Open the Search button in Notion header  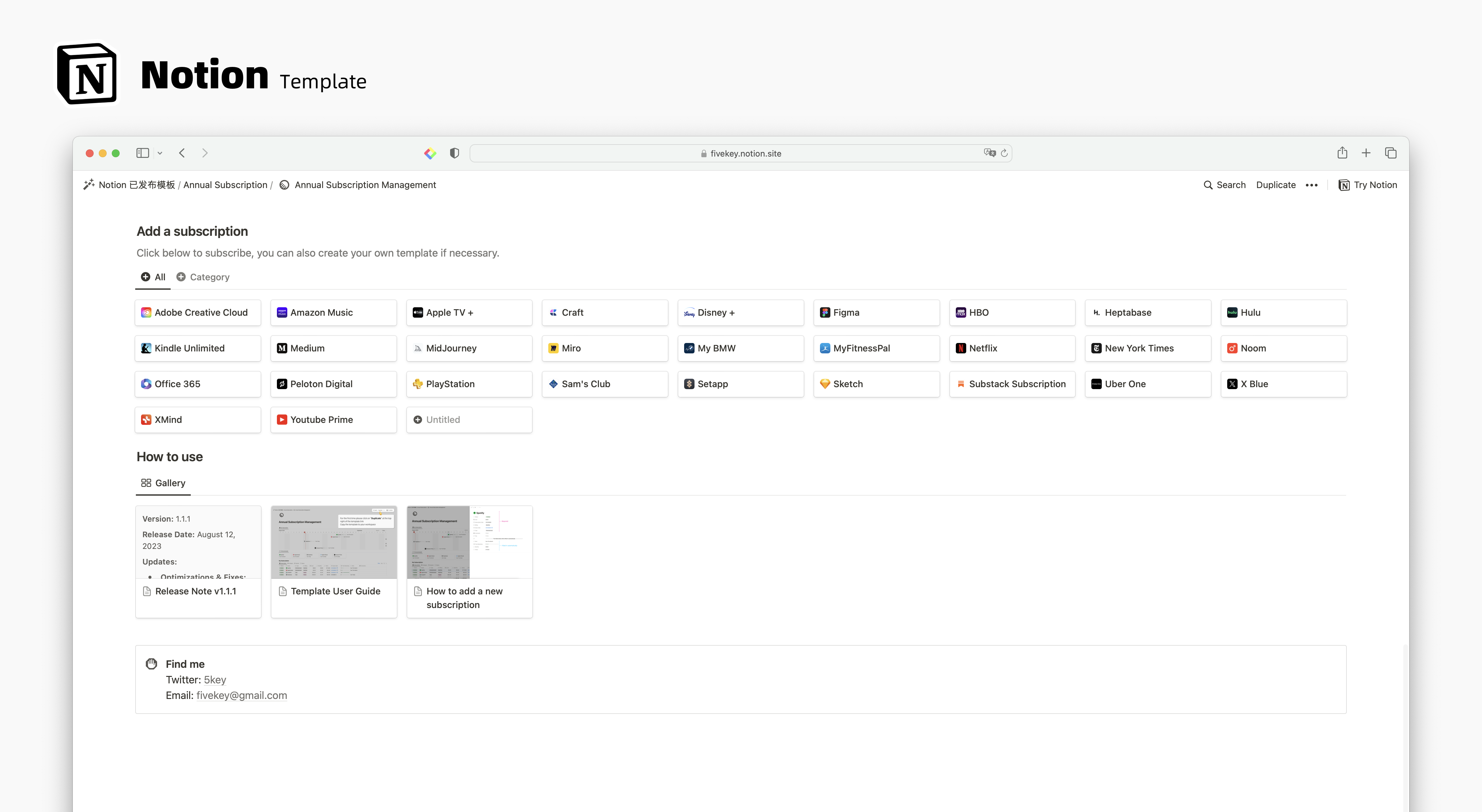[1224, 184]
